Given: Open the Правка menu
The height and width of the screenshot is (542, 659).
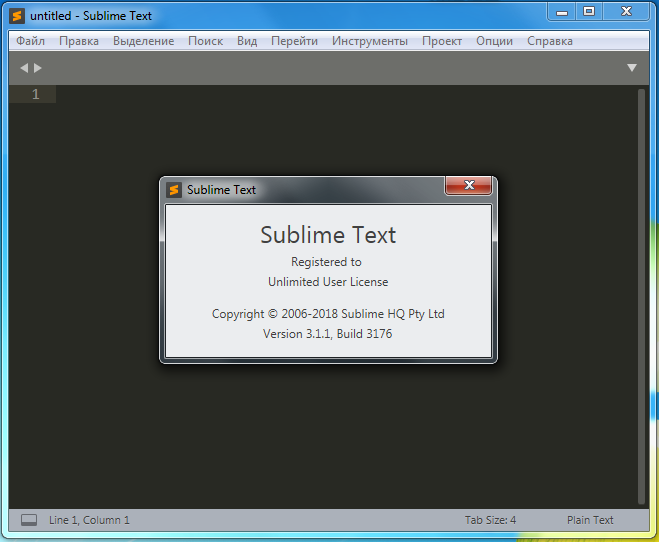Looking at the screenshot, I should 79,41.
